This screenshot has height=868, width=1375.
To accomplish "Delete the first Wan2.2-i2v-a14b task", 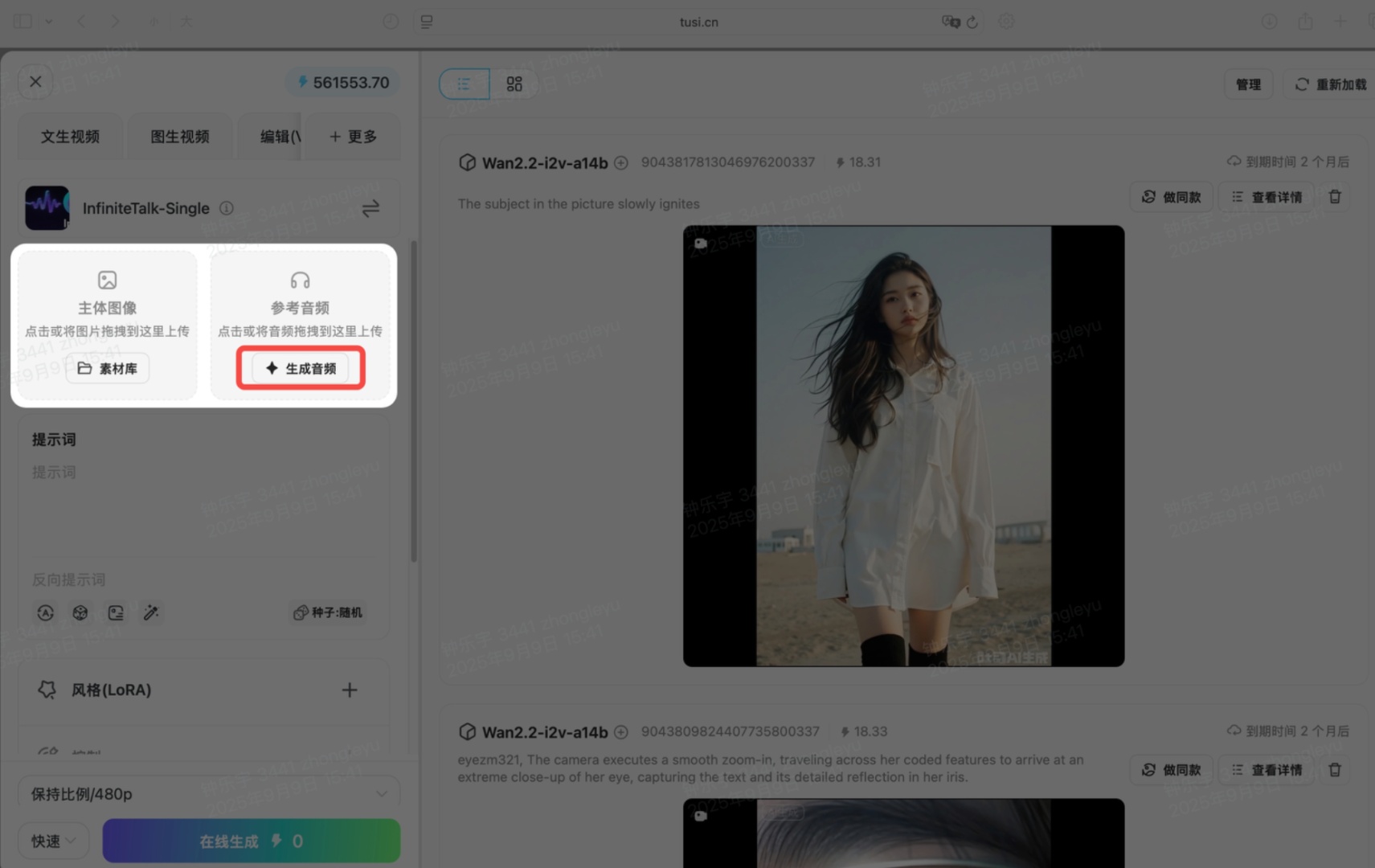I will pyautogui.click(x=1335, y=197).
